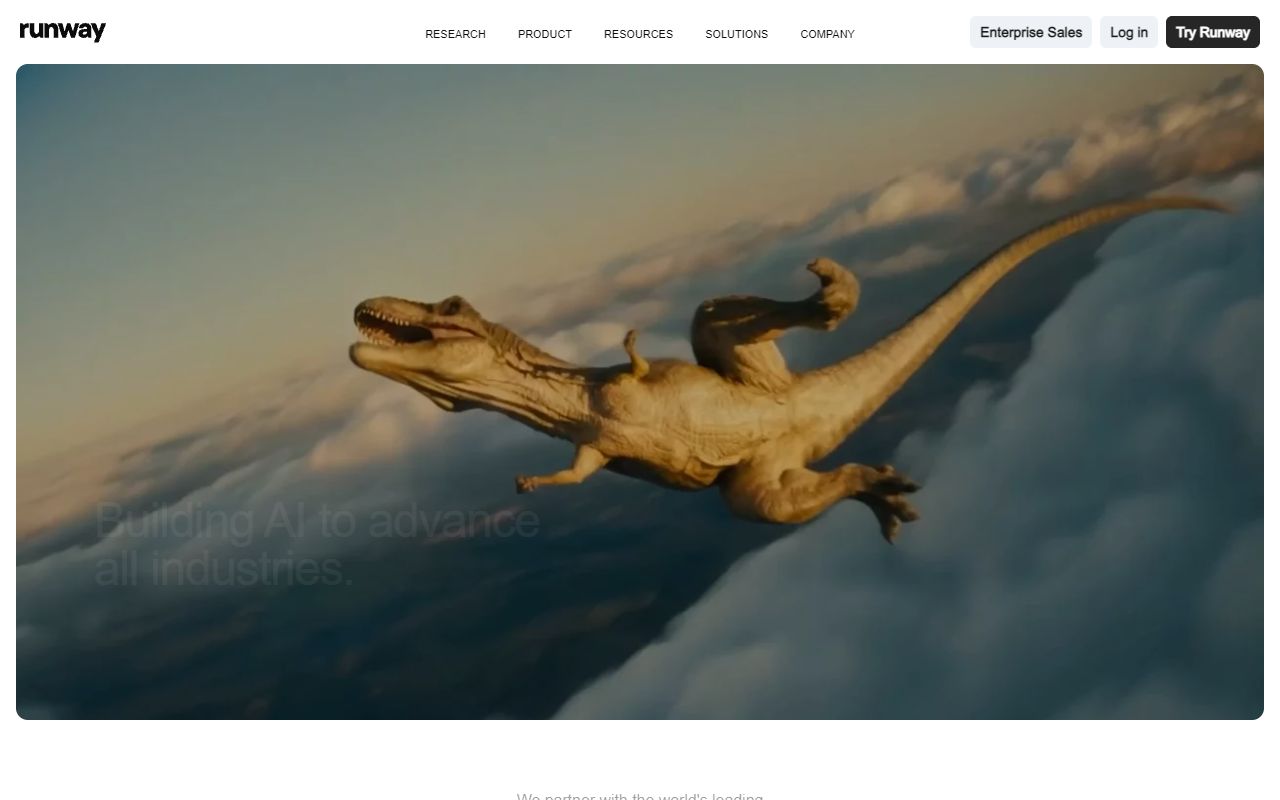Click the 'We partner with the world's leading' text

[639, 795]
